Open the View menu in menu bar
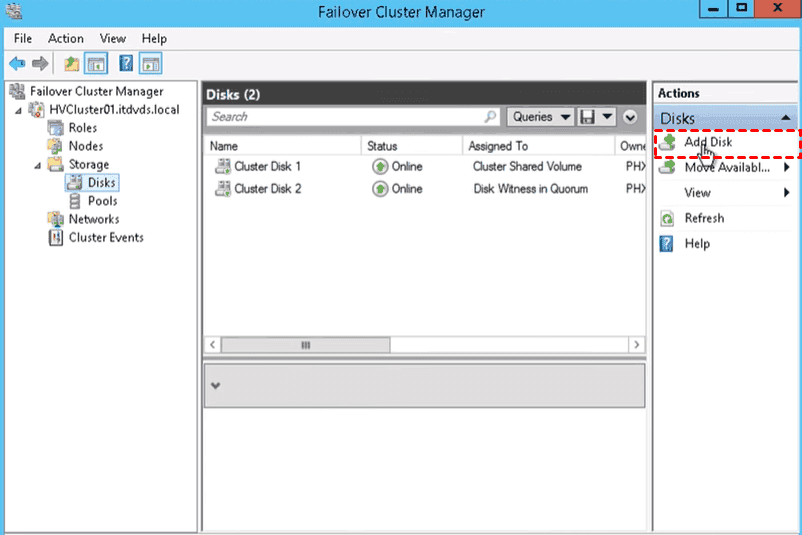The width and height of the screenshot is (802, 535). pyautogui.click(x=113, y=38)
